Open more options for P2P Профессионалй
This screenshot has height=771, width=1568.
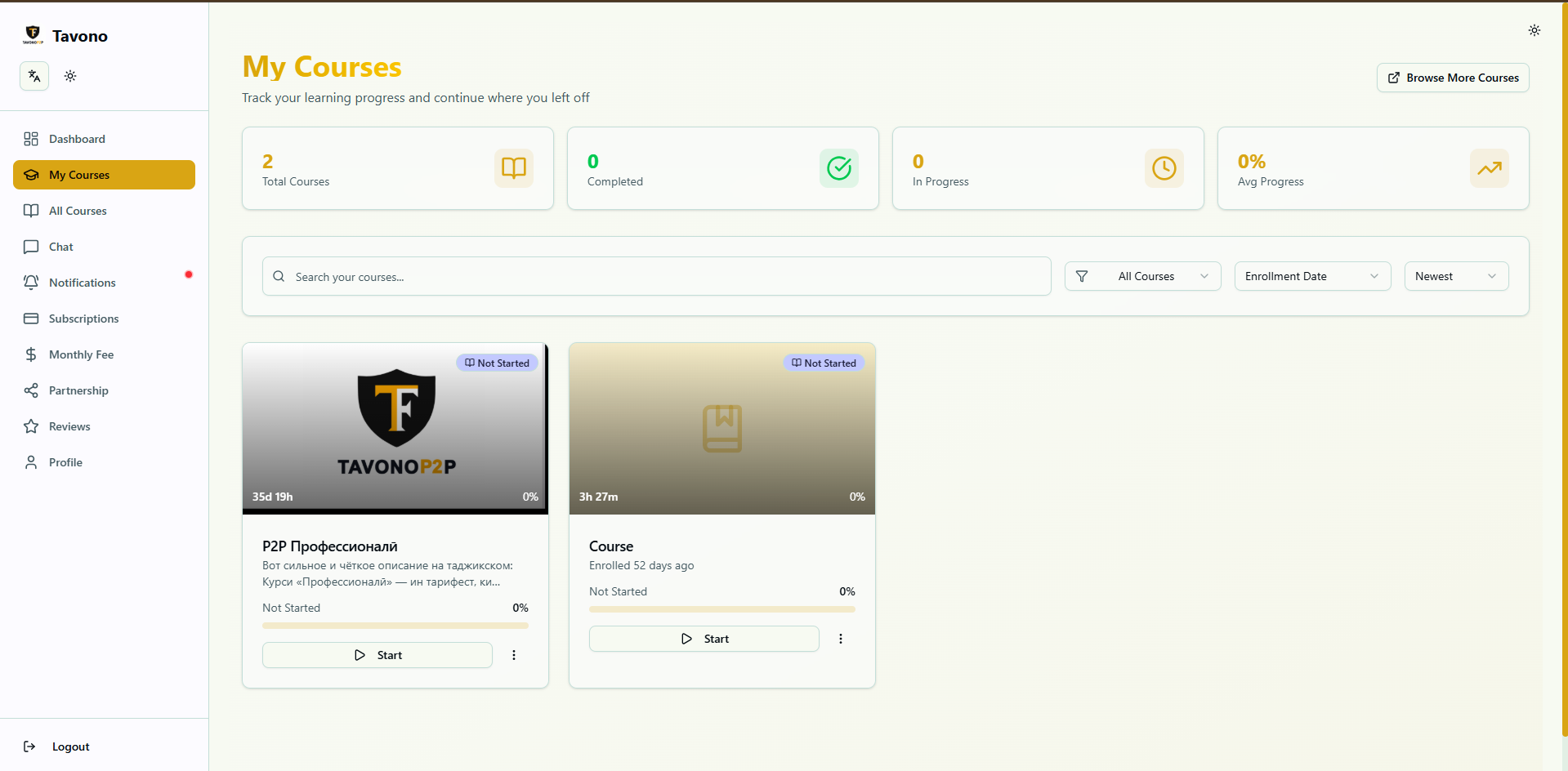514,655
